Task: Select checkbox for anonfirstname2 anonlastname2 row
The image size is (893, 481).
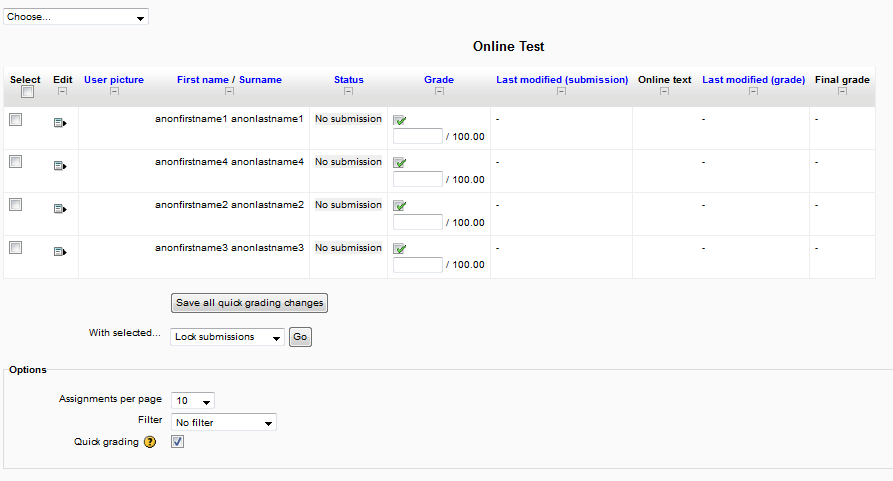Action: 16,205
